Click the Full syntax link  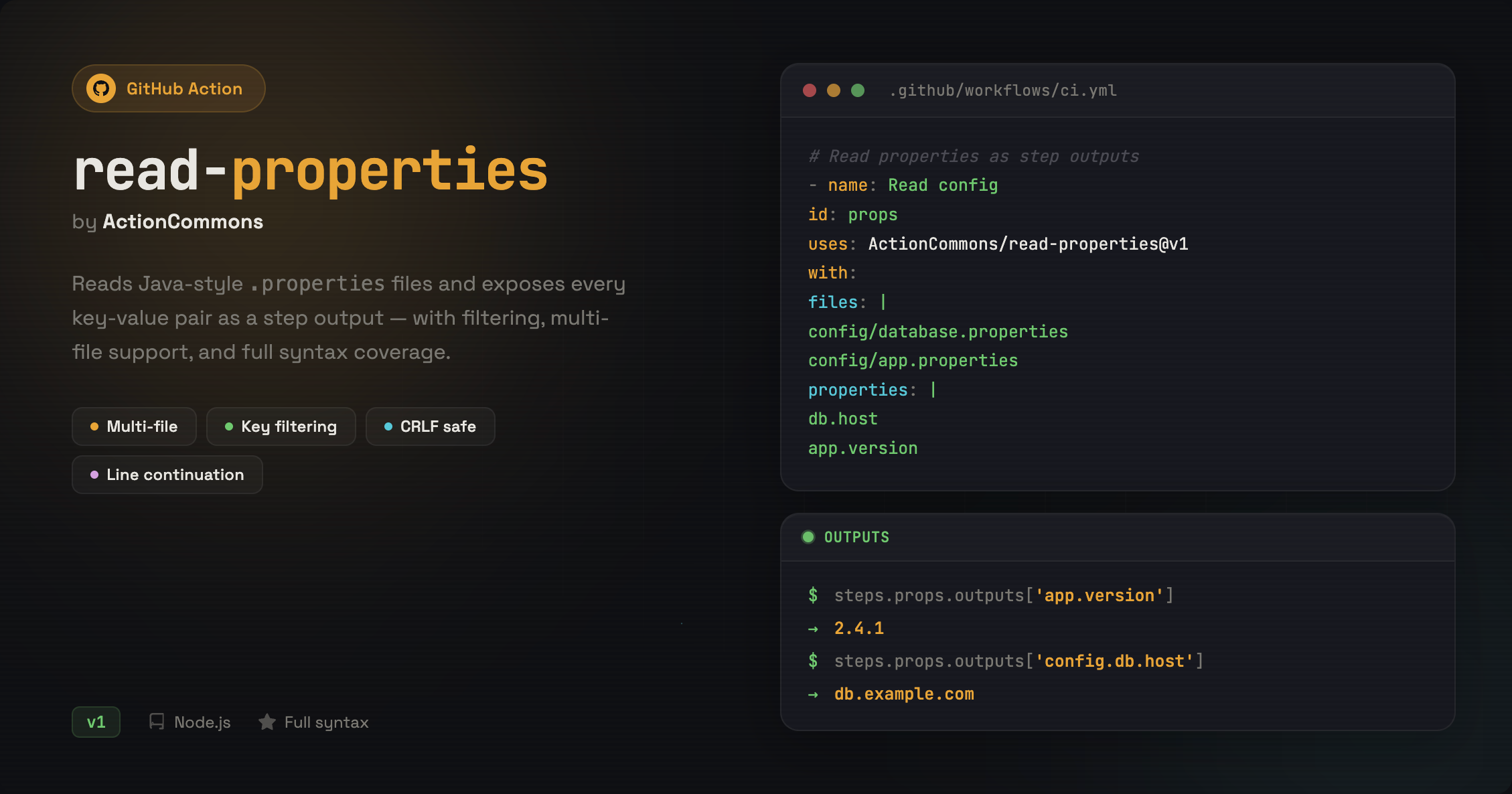point(325,722)
